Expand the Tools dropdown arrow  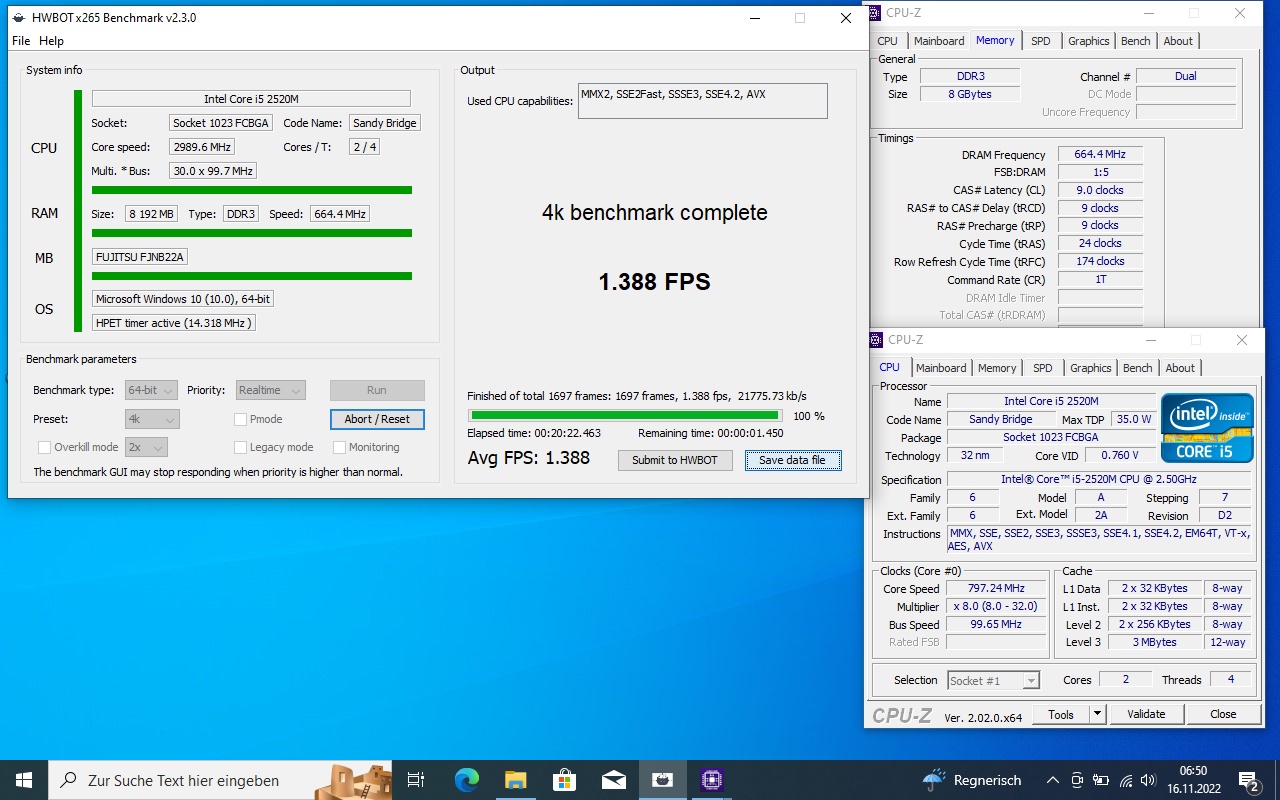(x=1097, y=714)
